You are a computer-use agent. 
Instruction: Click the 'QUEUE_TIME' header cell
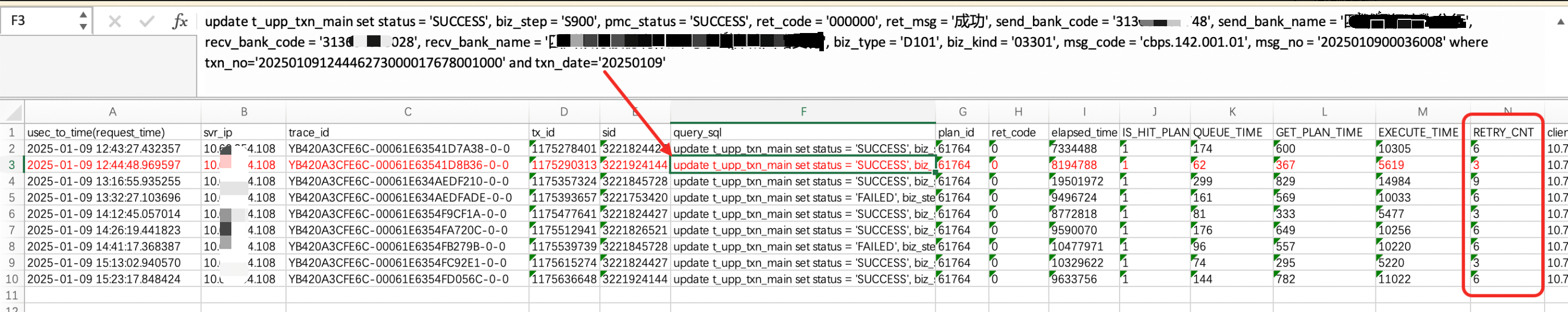coord(1232,133)
